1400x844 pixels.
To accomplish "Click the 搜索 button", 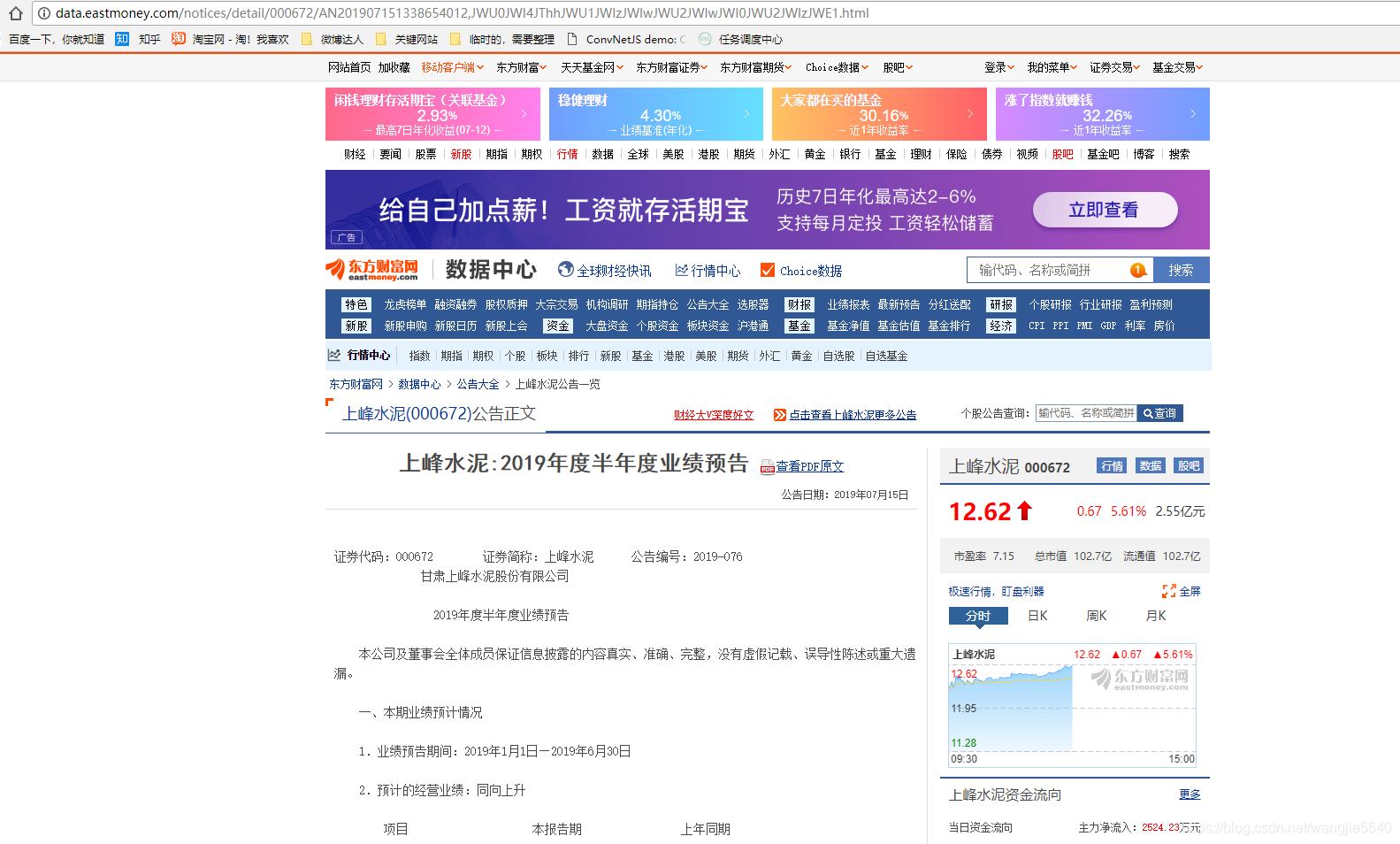I will pos(1181,270).
